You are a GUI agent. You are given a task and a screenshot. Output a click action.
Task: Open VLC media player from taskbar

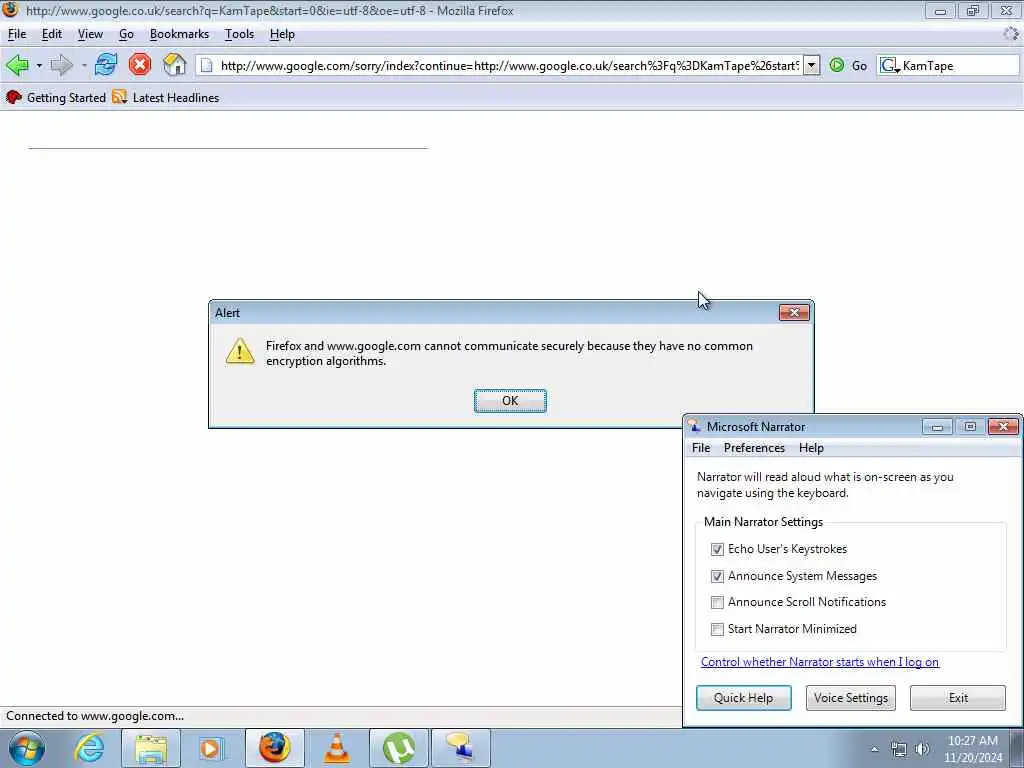pos(336,748)
